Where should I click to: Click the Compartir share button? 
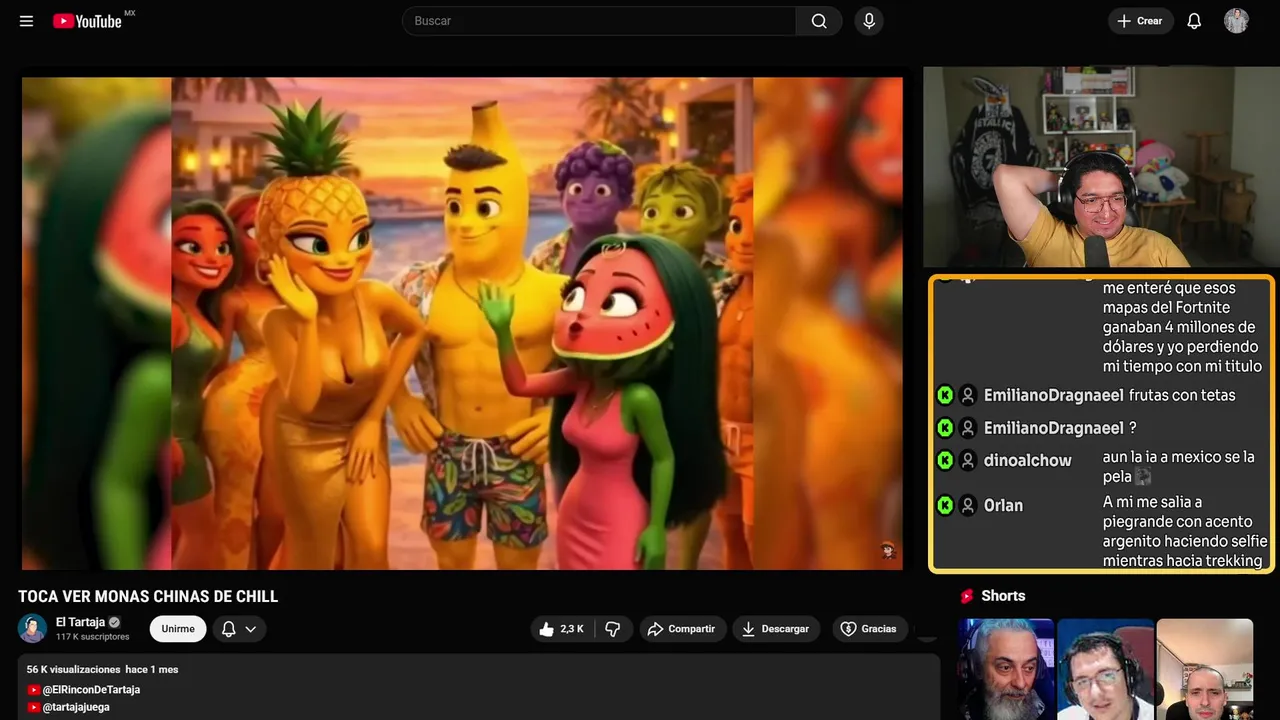click(x=683, y=629)
